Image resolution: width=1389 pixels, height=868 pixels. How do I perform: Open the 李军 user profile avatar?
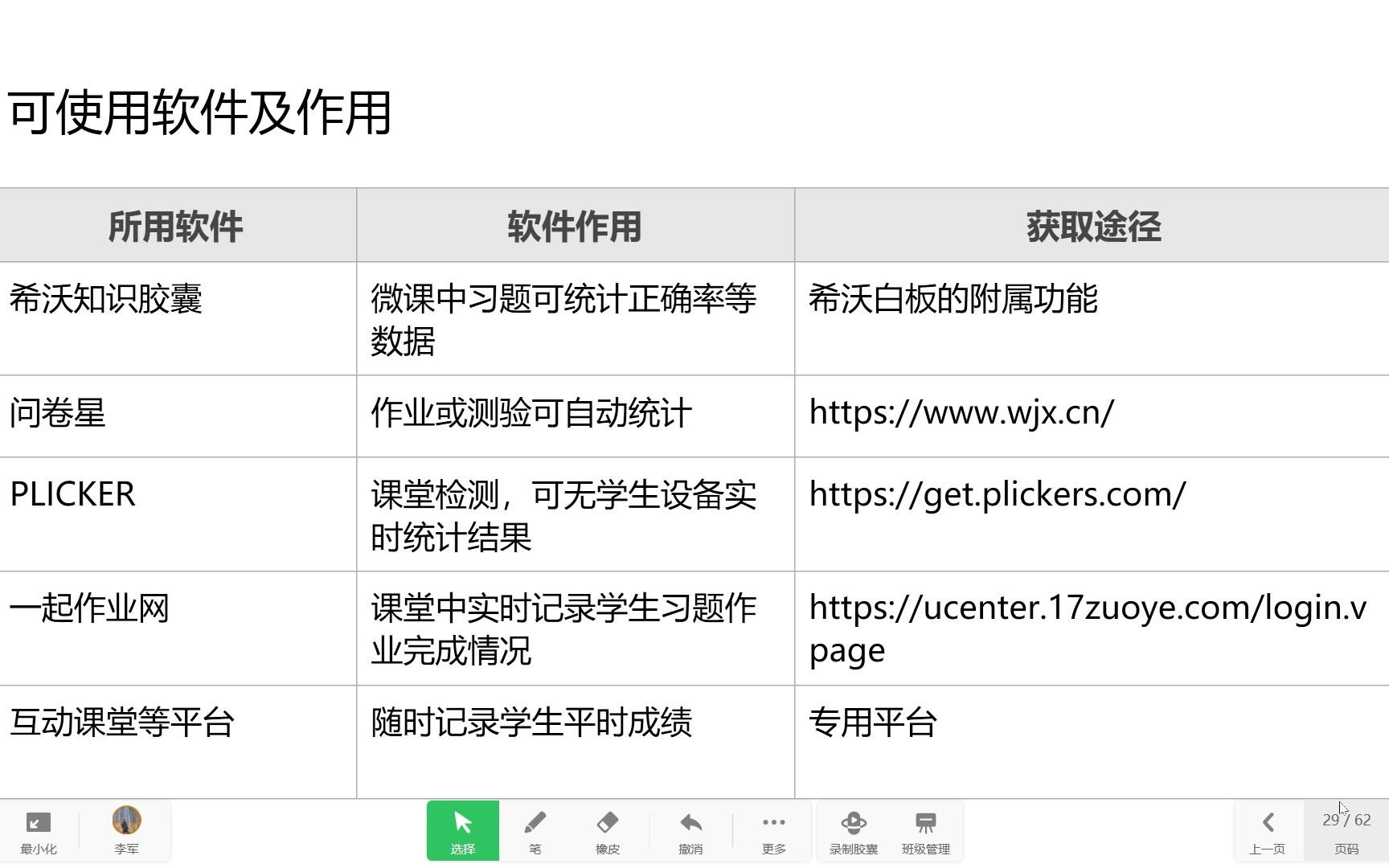[126, 831]
